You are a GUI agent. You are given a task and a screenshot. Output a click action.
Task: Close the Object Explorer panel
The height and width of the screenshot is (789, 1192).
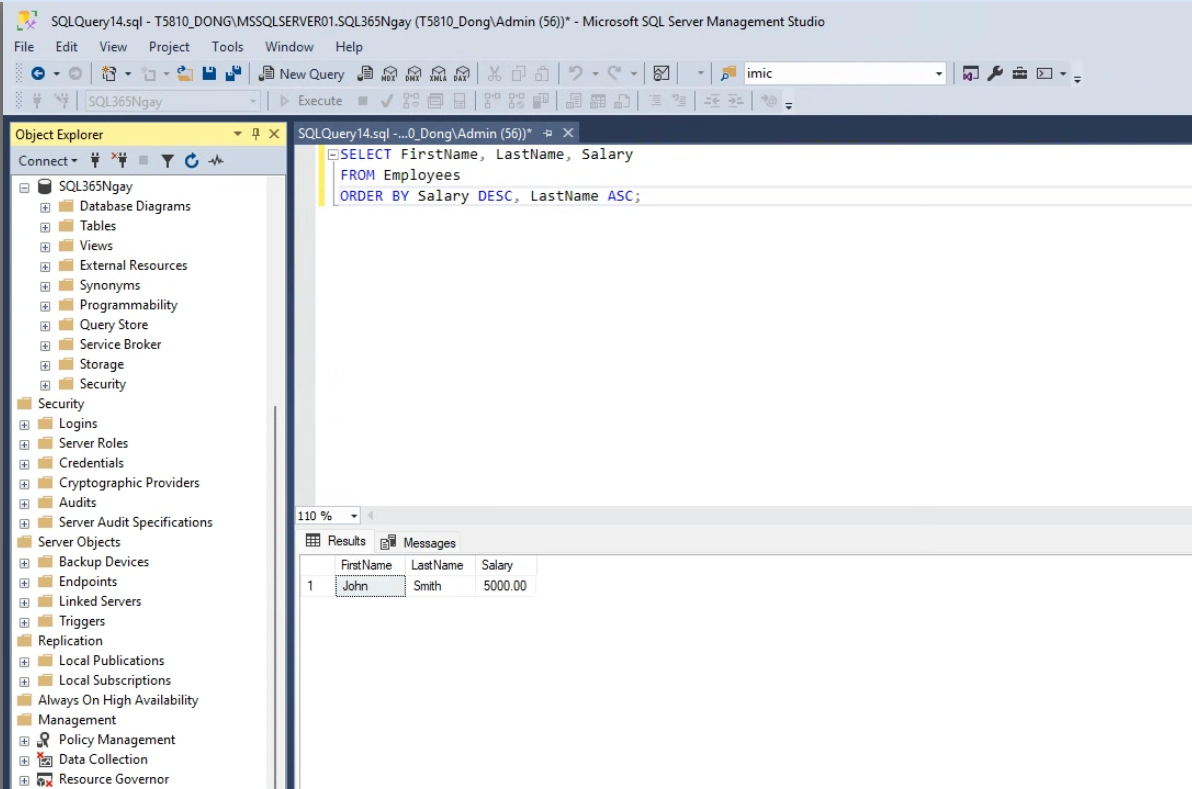pos(274,135)
